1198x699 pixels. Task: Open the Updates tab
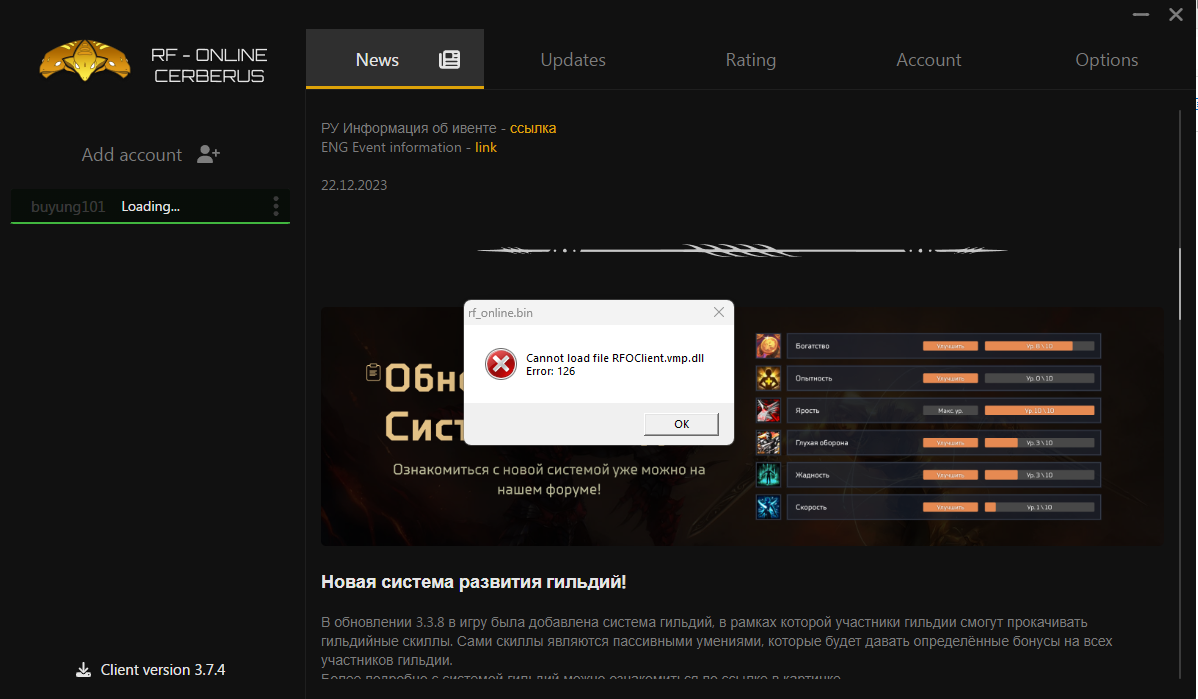click(x=573, y=60)
